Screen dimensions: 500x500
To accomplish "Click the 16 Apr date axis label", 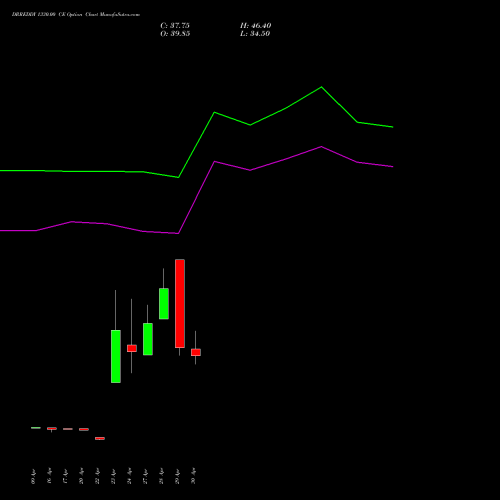I will point(49,476).
